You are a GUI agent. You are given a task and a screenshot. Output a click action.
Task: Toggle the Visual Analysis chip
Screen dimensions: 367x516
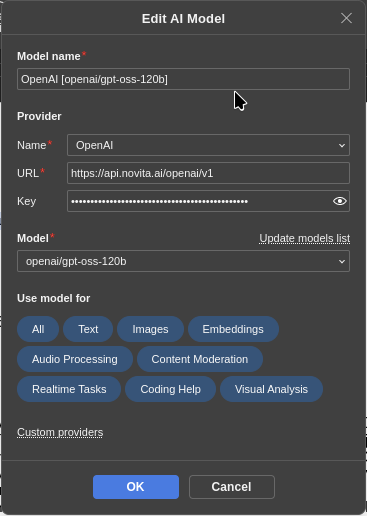tap(271, 389)
